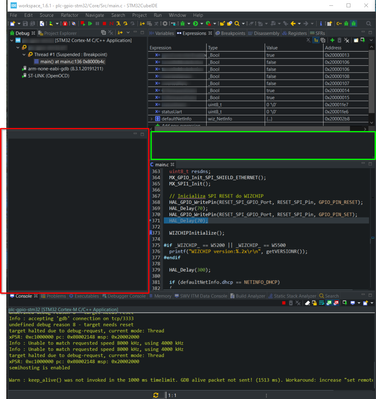Image resolution: width=376 pixels, height=399 pixels.
Task: Select the arm-none-eabi-gdb process entry
Action: click(62, 69)
